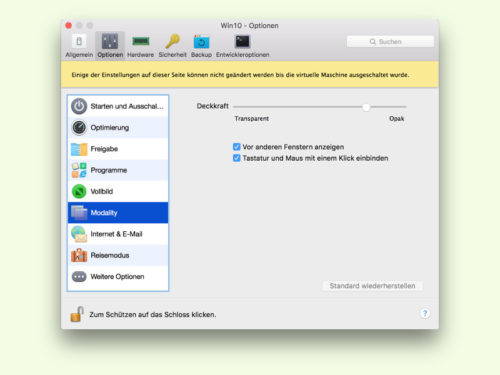500x375 pixels.
Task: Open Sicherheit key icon tab
Action: point(172,46)
